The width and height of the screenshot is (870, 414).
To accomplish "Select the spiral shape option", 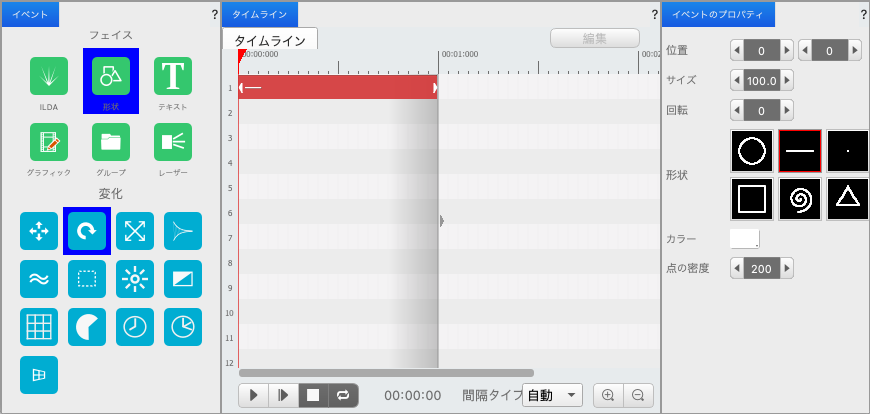I will tap(800, 199).
